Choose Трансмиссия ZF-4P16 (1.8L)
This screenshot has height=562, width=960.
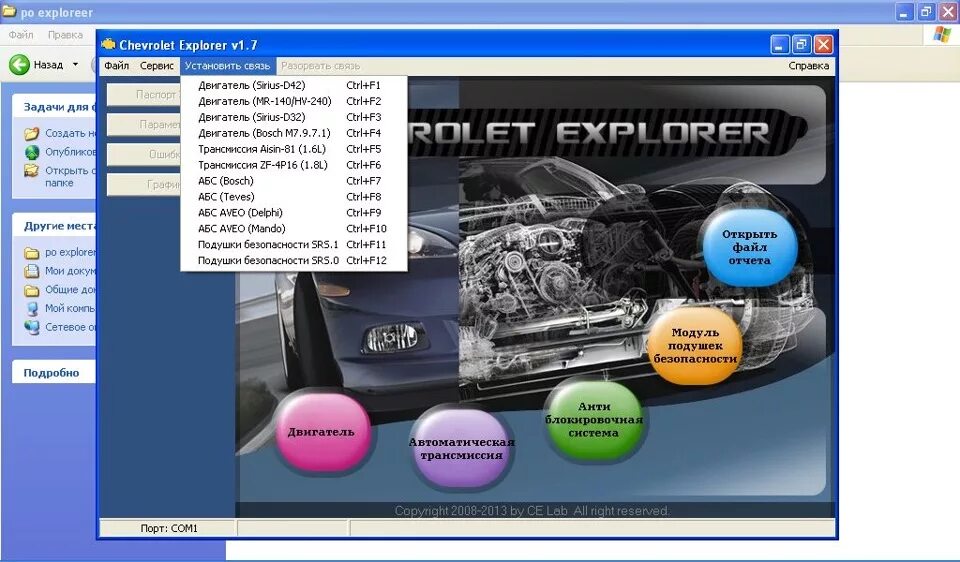click(x=294, y=165)
